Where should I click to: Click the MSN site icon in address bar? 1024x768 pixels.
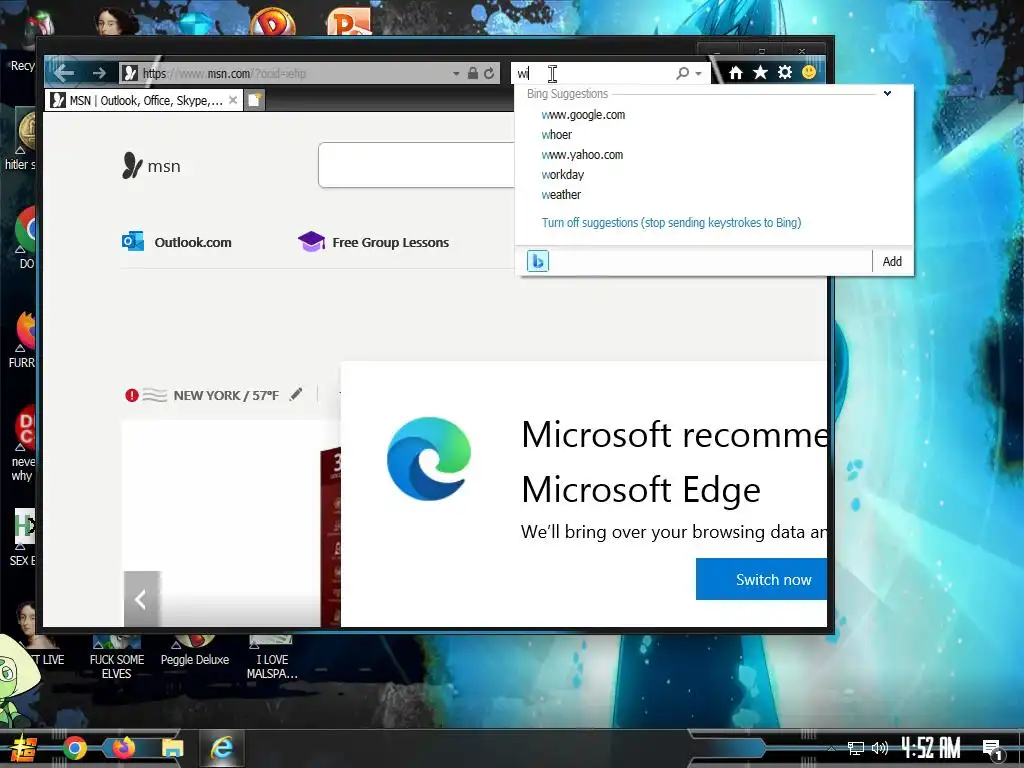130,73
